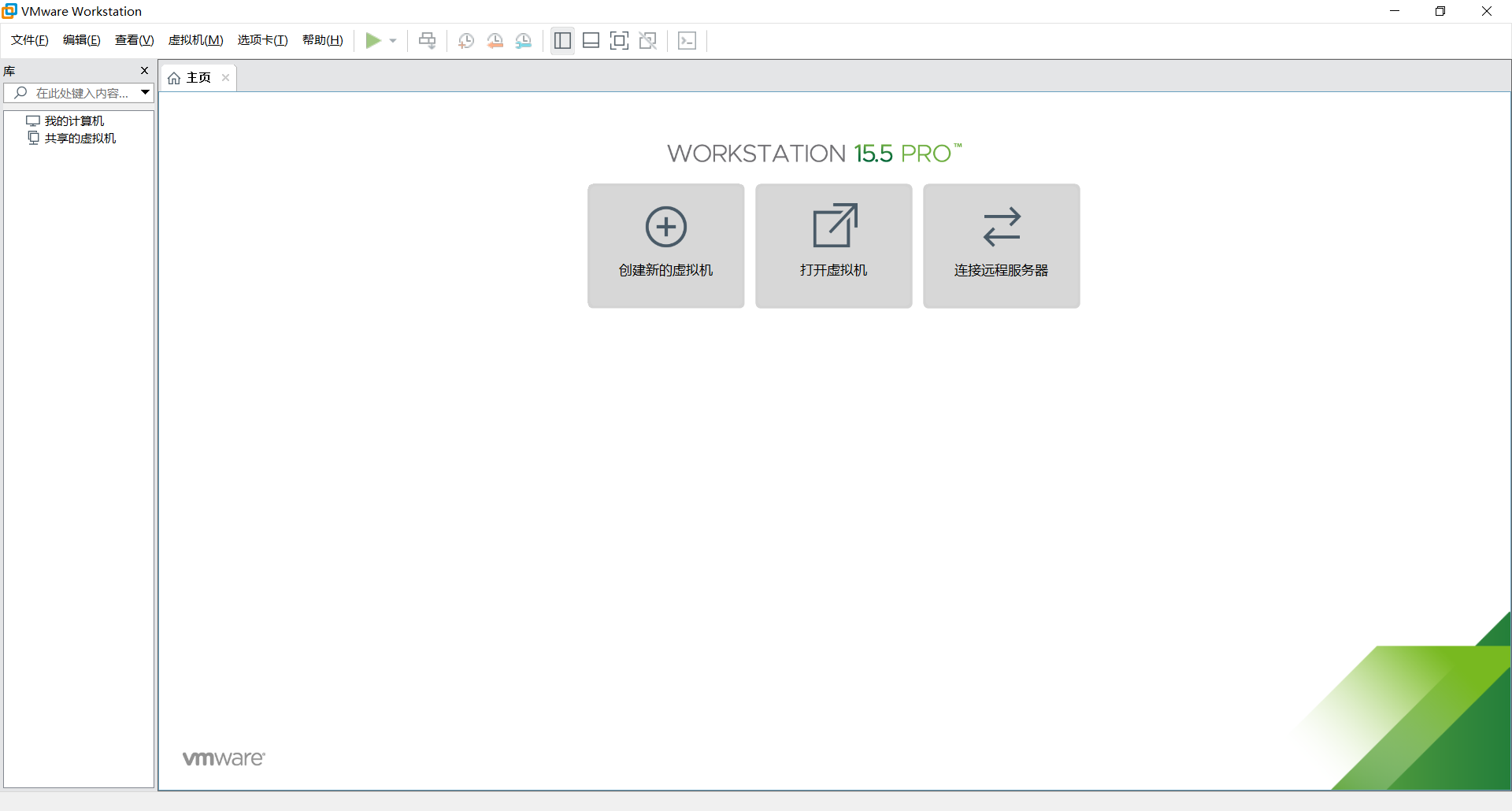Image resolution: width=1512 pixels, height=811 pixels.
Task: Click the search magnifier icon in library
Action: [x=20, y=93]
